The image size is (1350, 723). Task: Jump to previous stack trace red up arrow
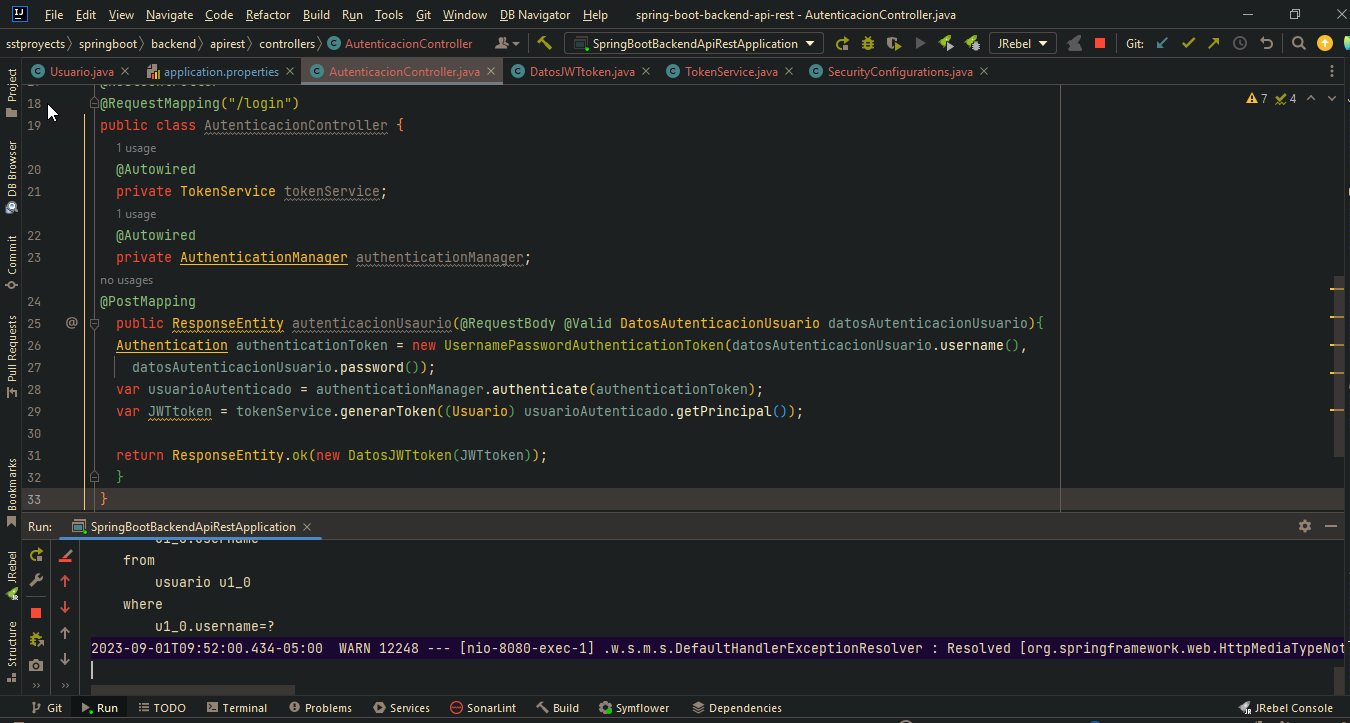click(x=65, y=581)
